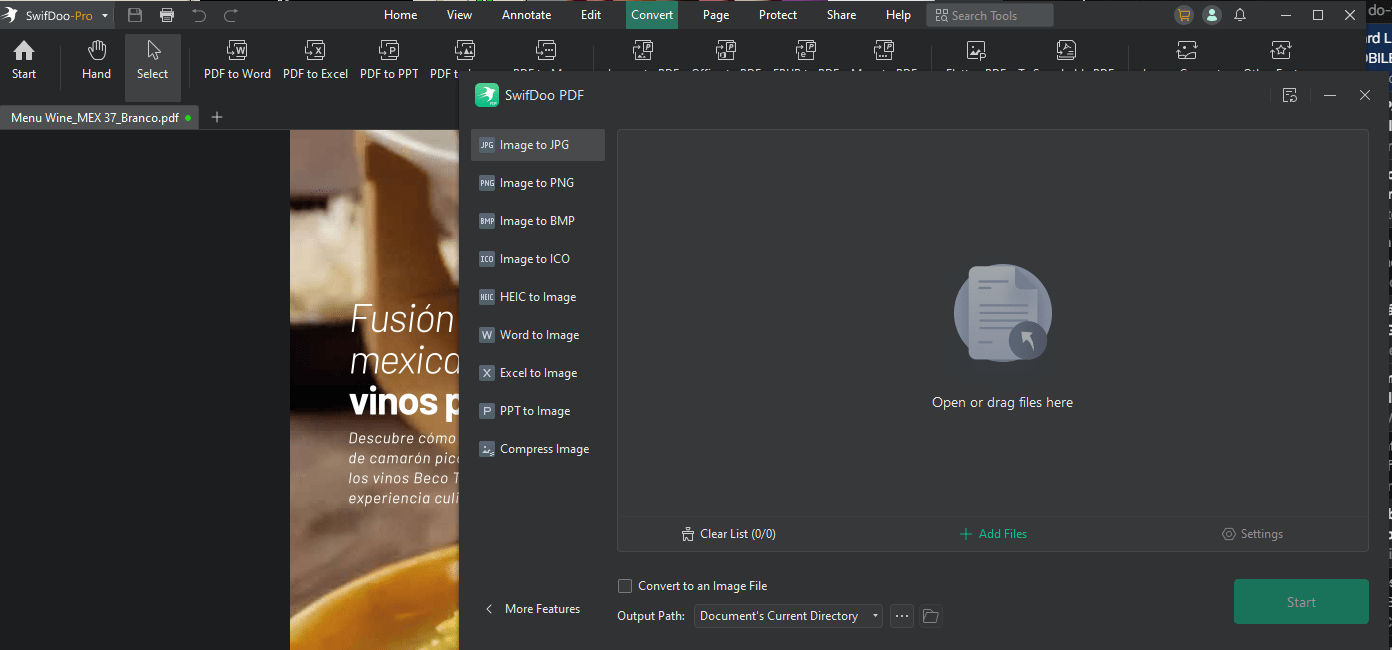The height and width of the screenshot is (650, 1392).
Task: Open the Page menu tab
Action: pyautogui.click(x=716, y=15)
